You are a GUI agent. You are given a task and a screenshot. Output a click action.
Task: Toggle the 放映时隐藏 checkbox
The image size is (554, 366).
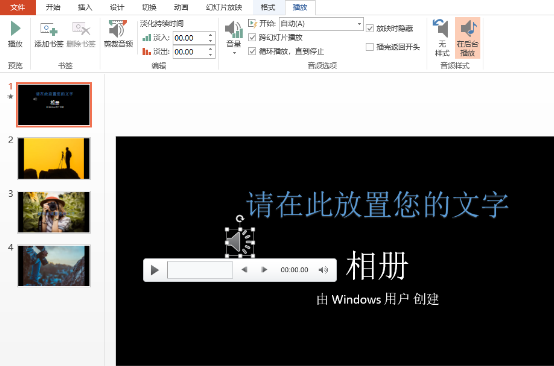370,28
